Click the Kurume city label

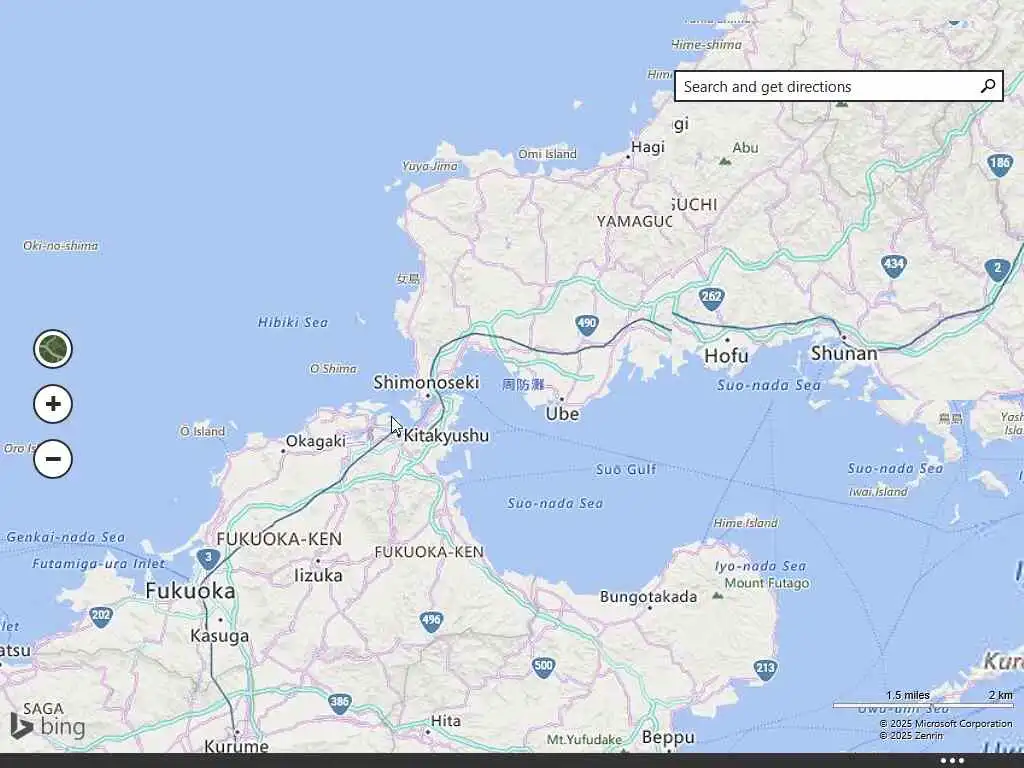click(x=236, y=746)
